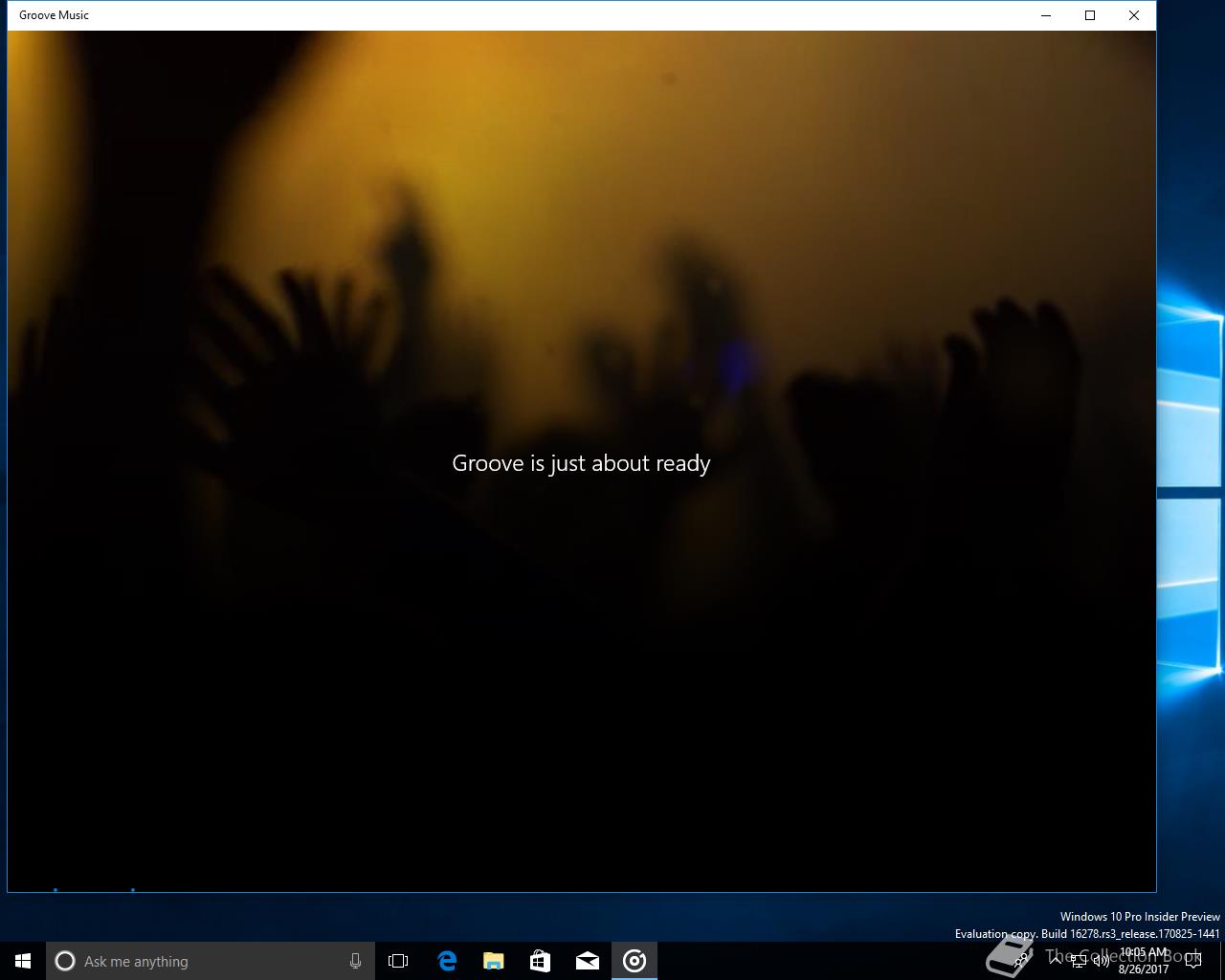
Task: Focus the 'Ask me anything' search box
Action: (x=211, y=961)
